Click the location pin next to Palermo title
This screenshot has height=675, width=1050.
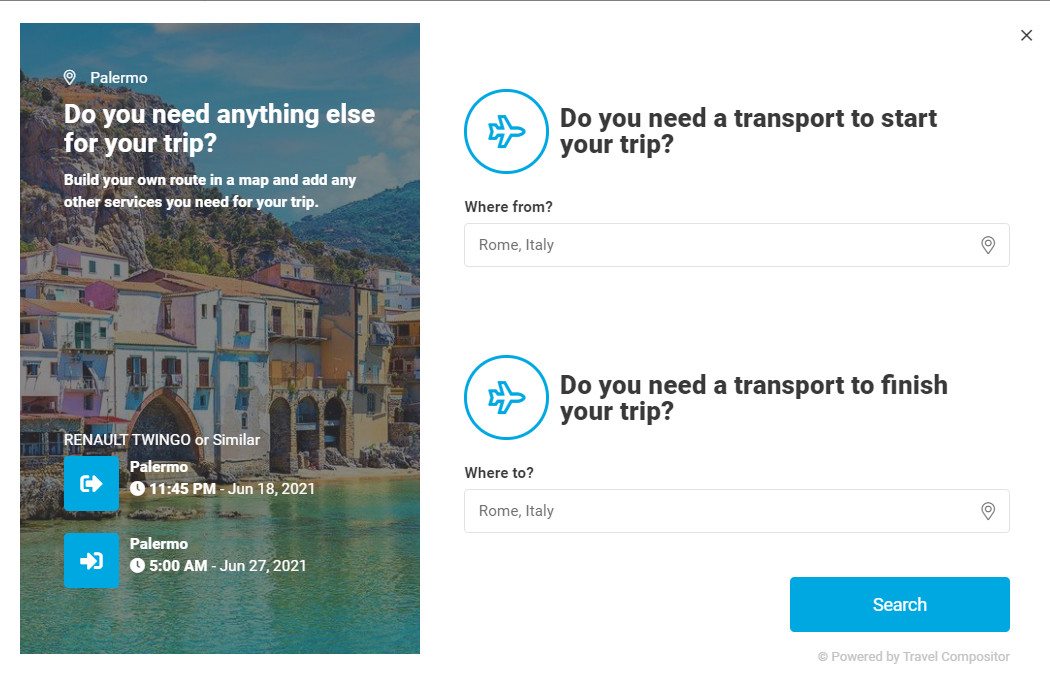click(x=70, y=77)
